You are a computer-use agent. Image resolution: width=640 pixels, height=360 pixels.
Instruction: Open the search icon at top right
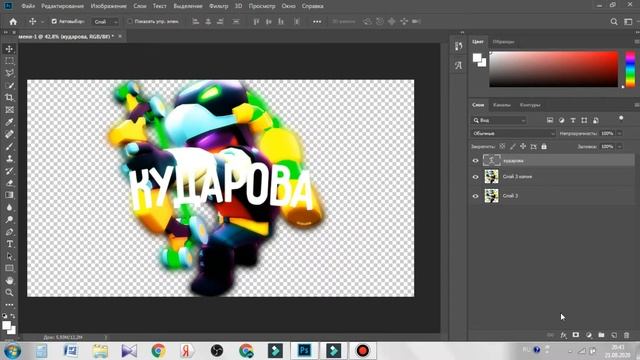(614, 22)
